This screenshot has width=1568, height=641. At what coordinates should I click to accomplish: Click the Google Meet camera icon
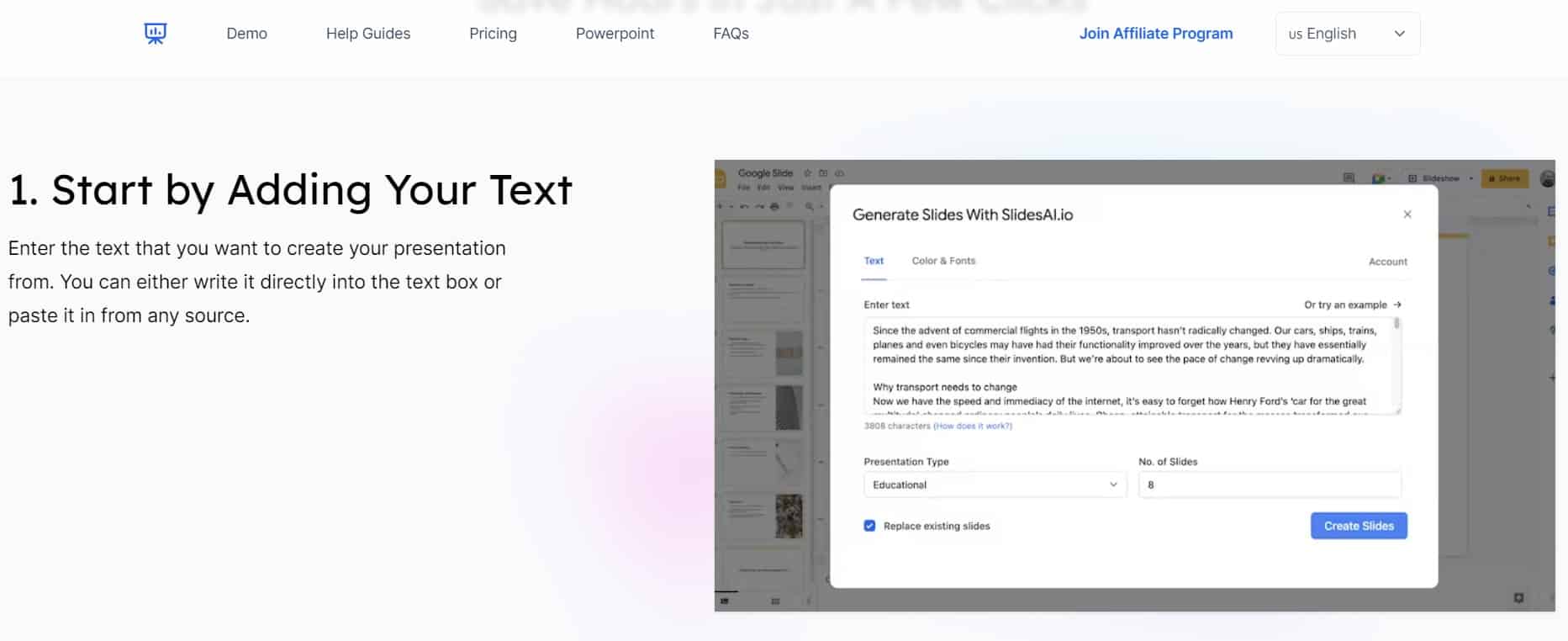coord(1377,178)
